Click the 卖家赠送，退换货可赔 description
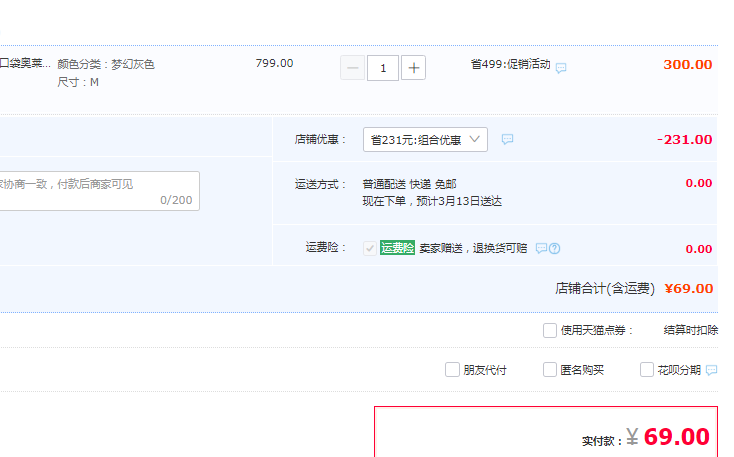 tap(473, 248)
